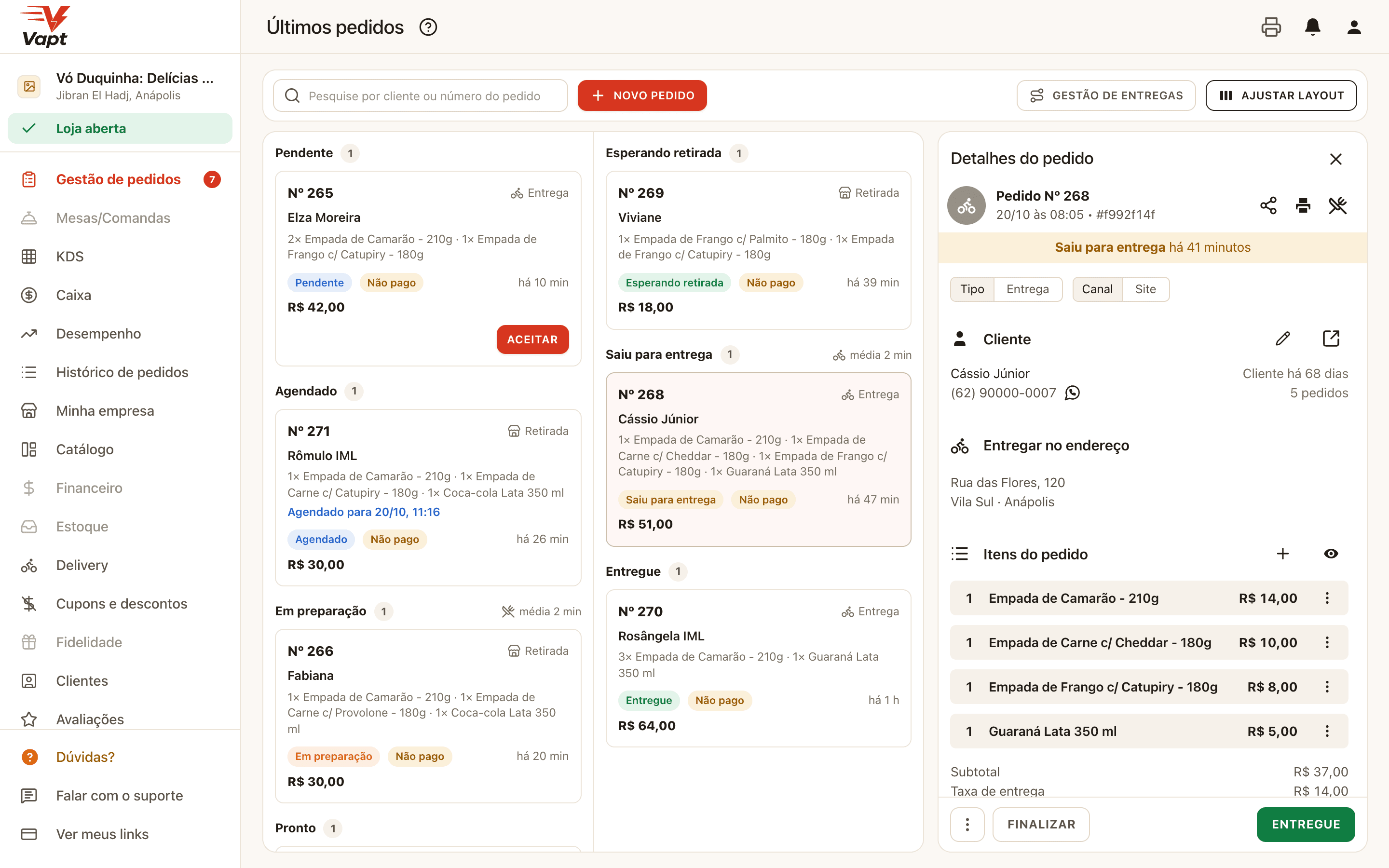Print order 268 with the details printer icon
The width and height of the screenshot is (1389, 868).
pyautogui.click(x=1303, y=205)
